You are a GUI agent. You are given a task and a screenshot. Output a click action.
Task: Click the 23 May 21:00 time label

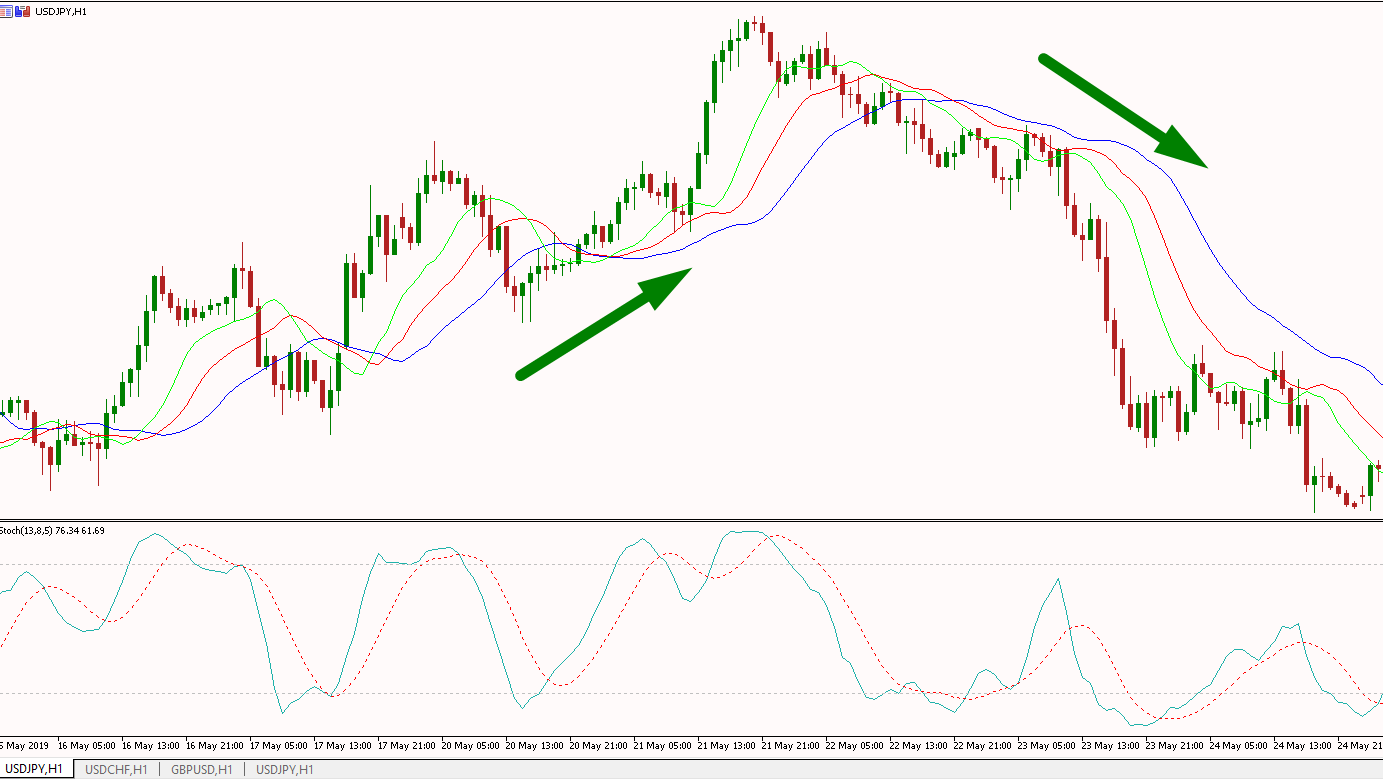[x=1175, y=746]
